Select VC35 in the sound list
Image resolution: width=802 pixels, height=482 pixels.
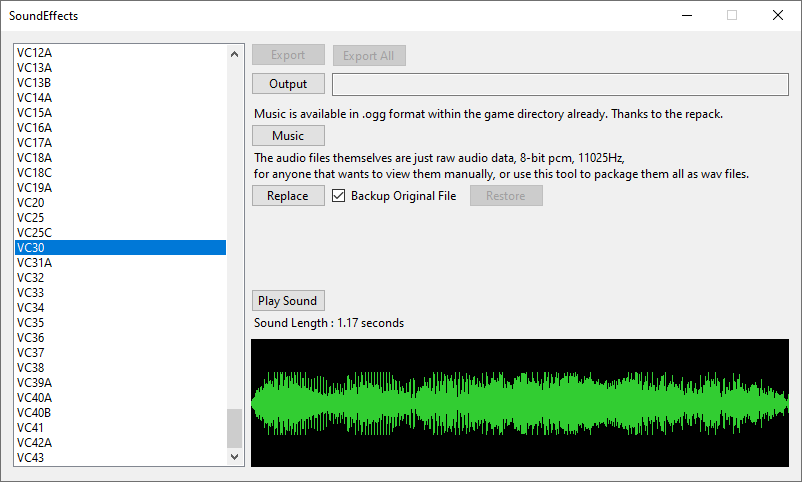pos(121,323)
